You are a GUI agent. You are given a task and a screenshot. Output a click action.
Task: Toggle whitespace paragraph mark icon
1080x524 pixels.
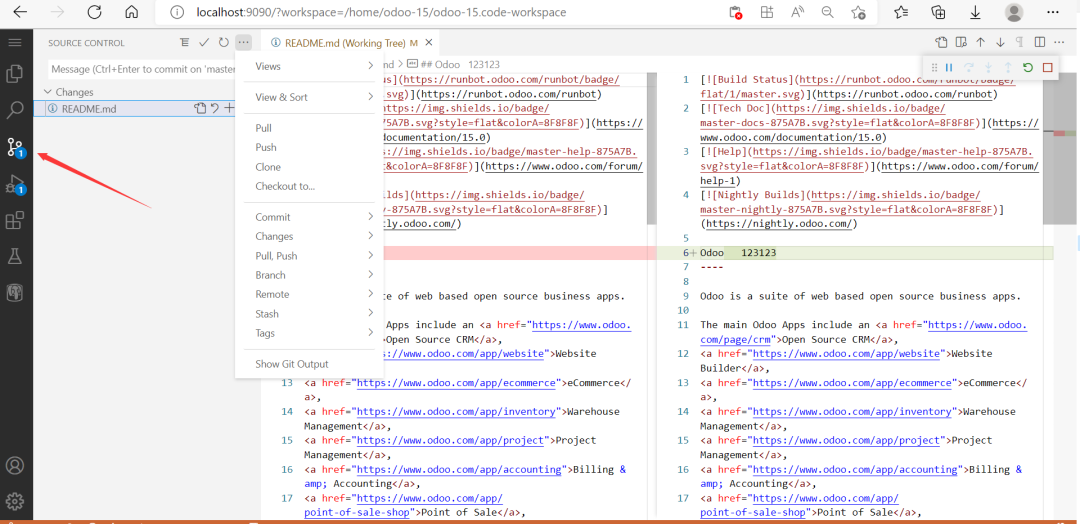click(x=1019, y=43)
